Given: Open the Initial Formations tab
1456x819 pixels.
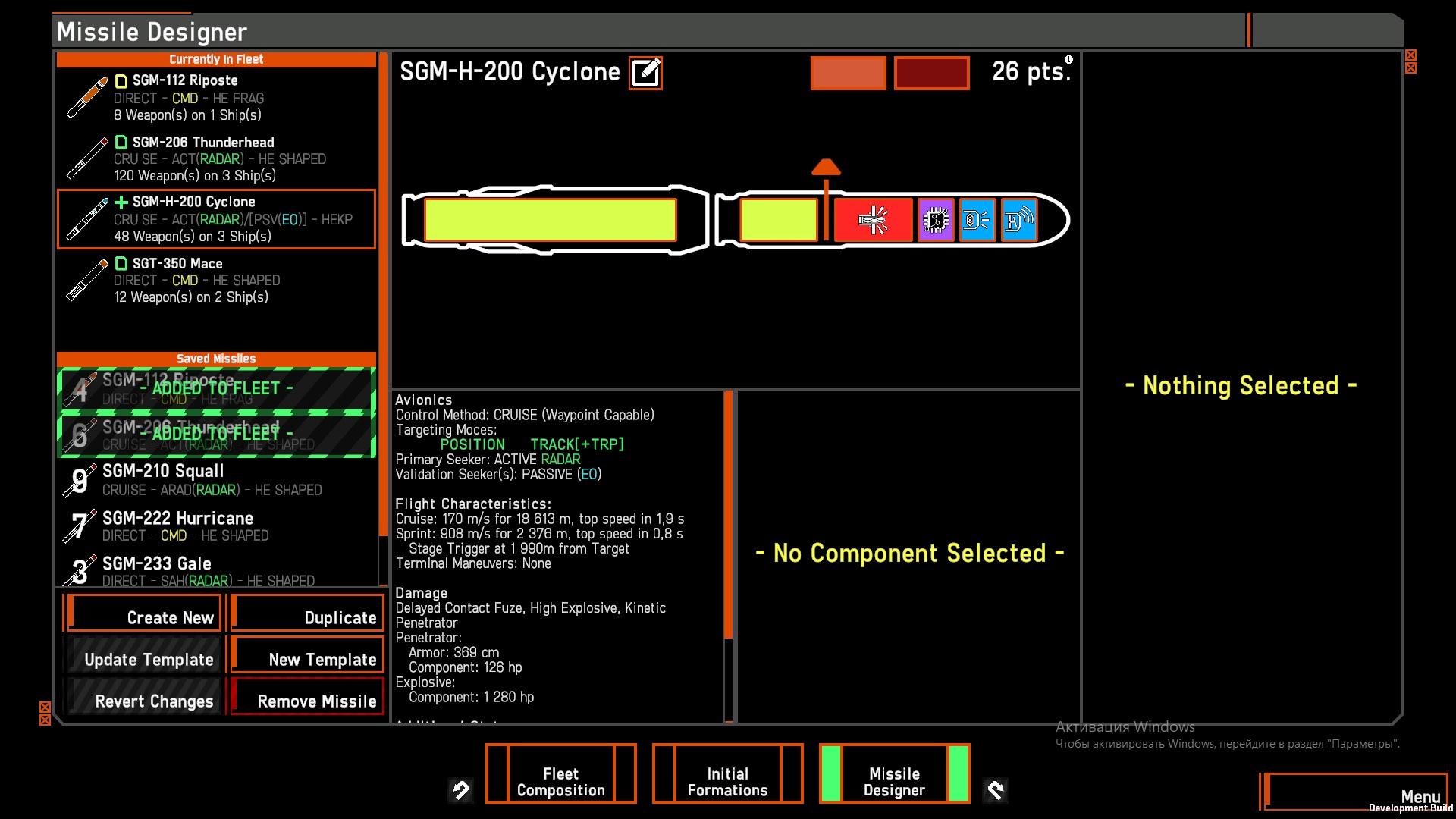Looking at the screenshot, I should point(727,781).
